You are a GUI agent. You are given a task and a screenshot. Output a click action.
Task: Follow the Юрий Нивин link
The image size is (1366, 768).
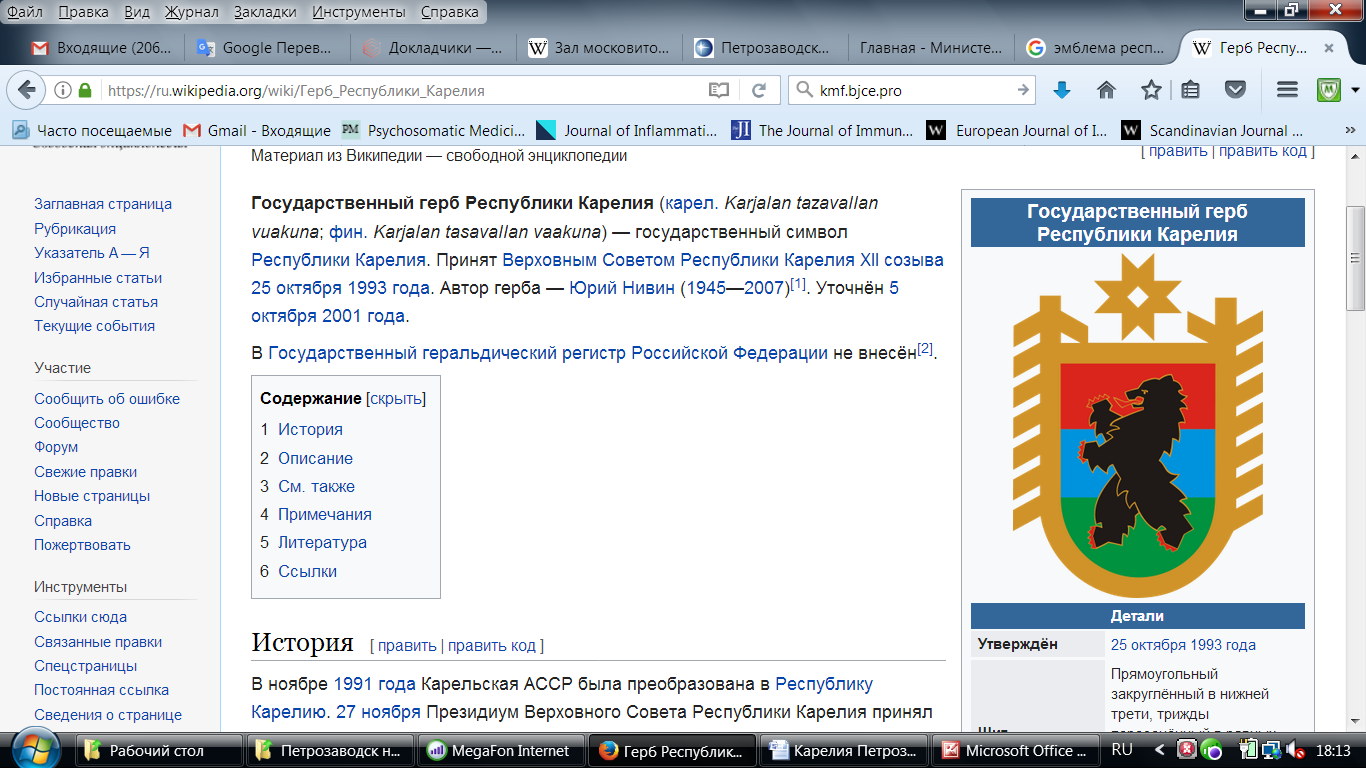(x=622, y=288)
